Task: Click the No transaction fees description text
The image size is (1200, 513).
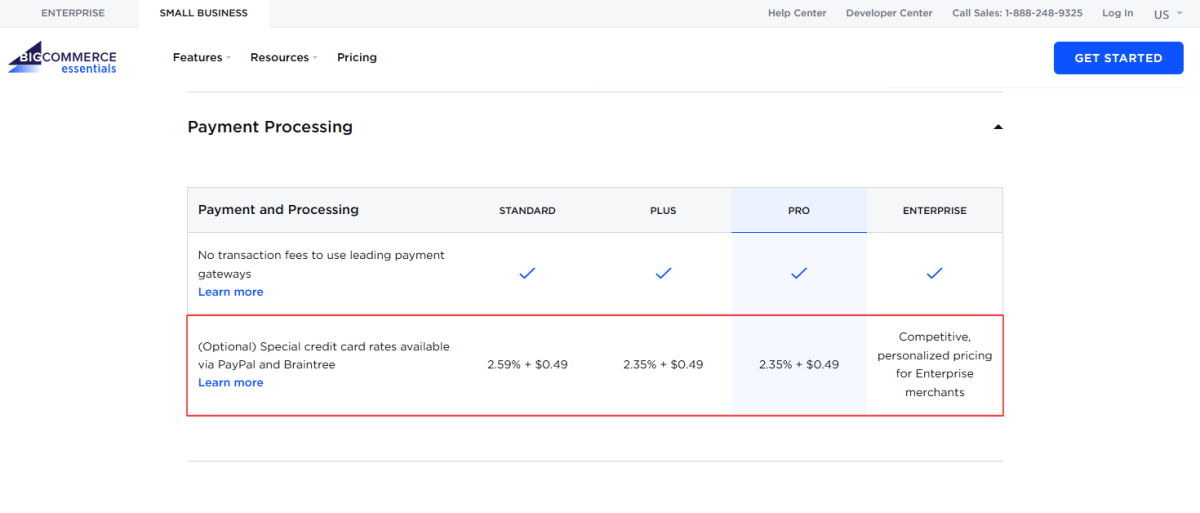Action: point(321,264)
